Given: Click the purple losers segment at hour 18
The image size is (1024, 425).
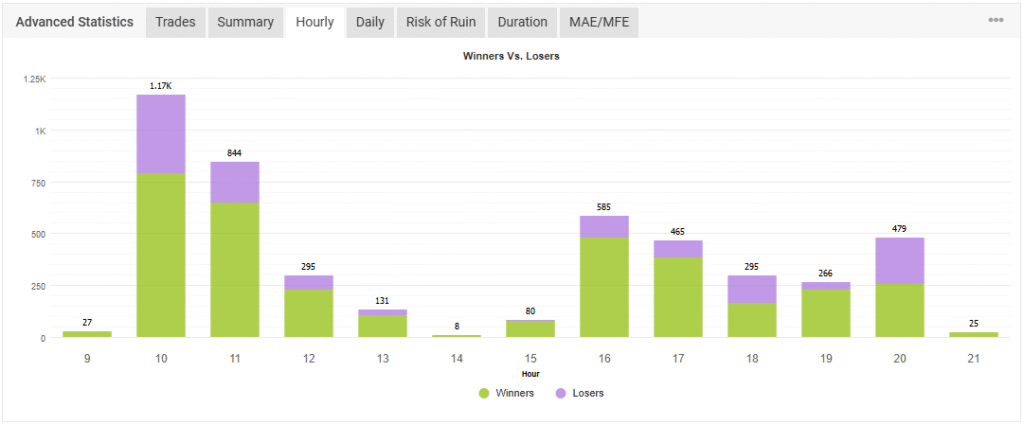Looking at the screenshot, I should (x=752, y=289).
